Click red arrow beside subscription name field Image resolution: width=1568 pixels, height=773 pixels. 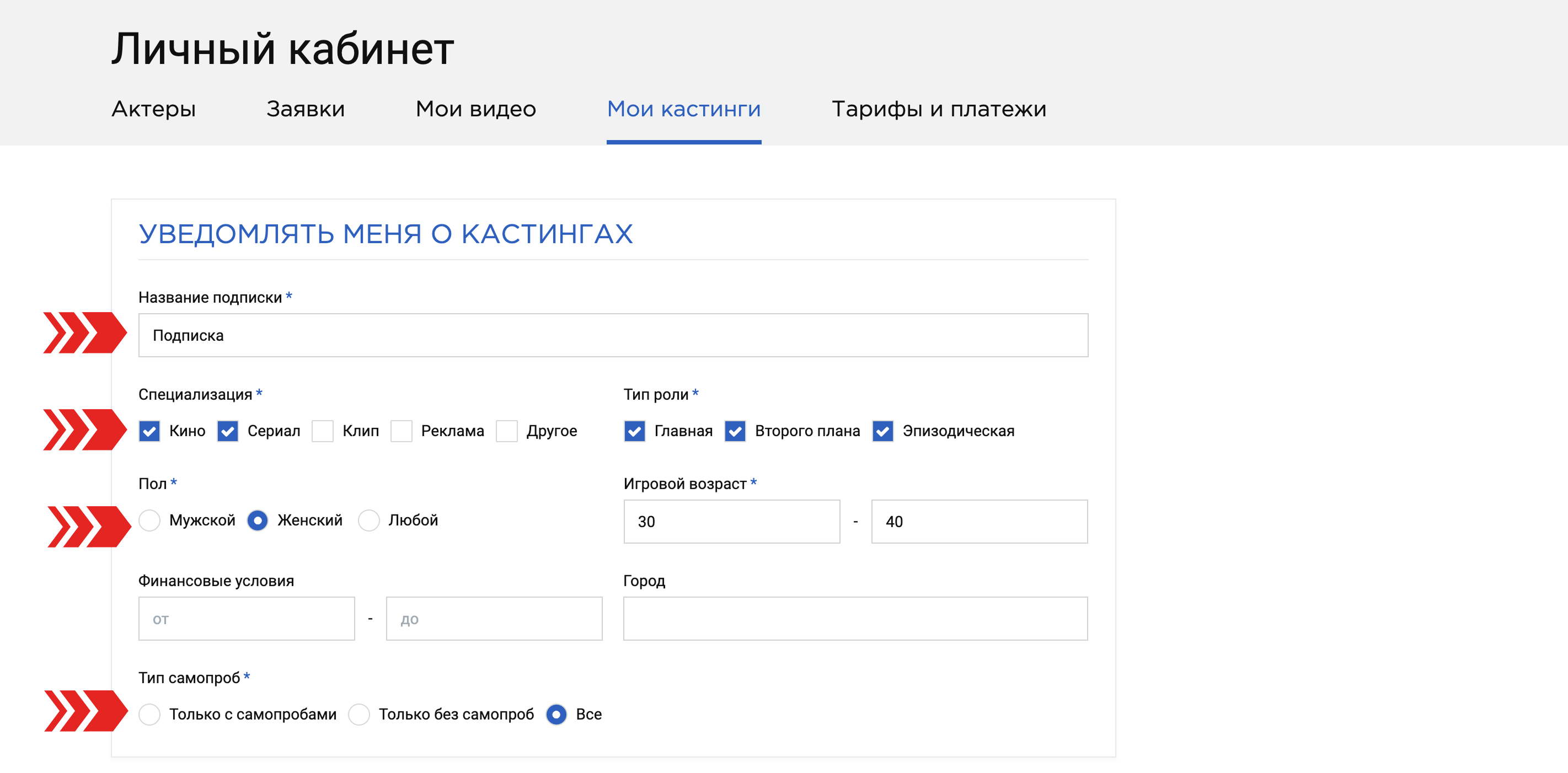[84, 333]
